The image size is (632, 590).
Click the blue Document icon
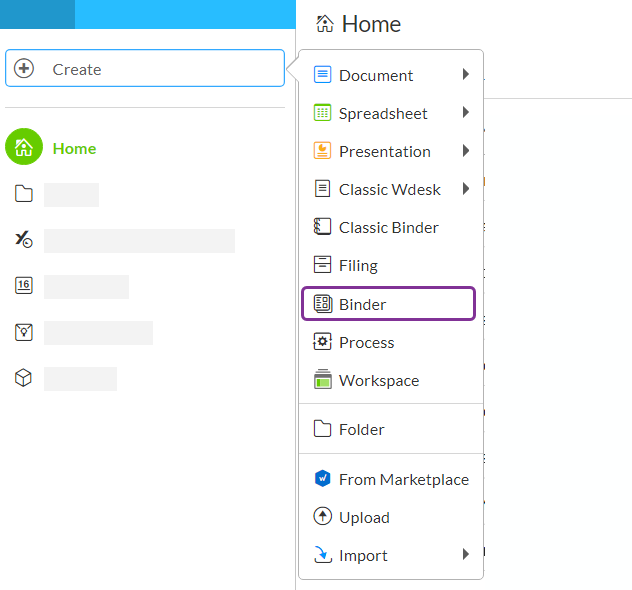322,75
